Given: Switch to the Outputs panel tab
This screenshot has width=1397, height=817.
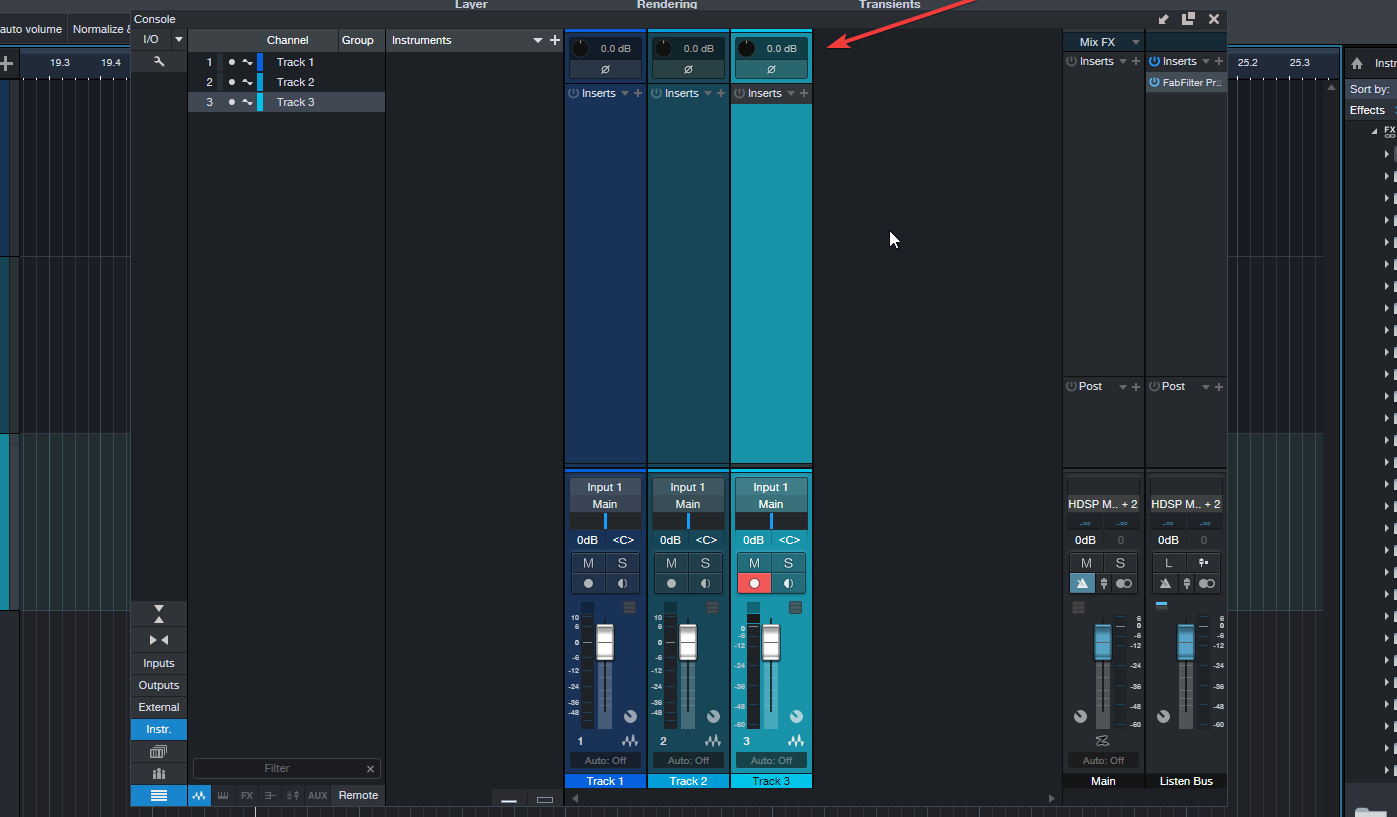Looking at the screenshot, I should click(158, 685).
